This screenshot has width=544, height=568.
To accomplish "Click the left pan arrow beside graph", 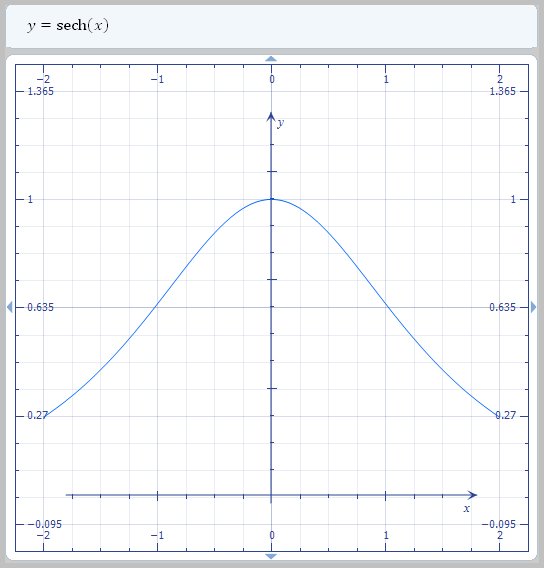I will click(10, 307).
